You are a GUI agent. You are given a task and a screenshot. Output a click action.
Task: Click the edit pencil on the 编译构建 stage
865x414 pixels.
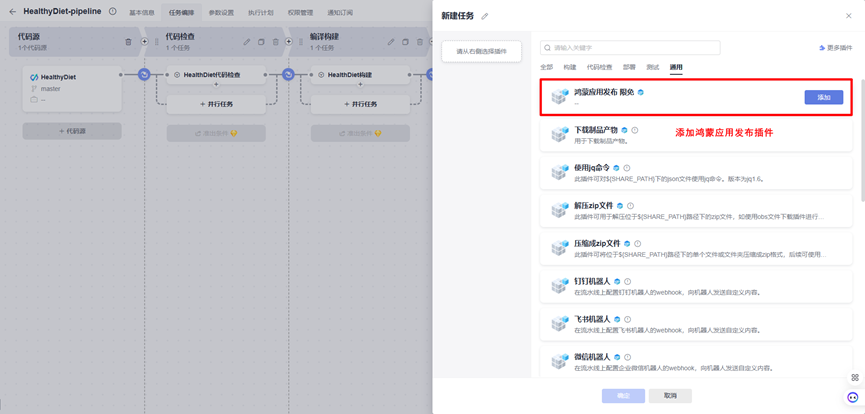coord(391,42)
